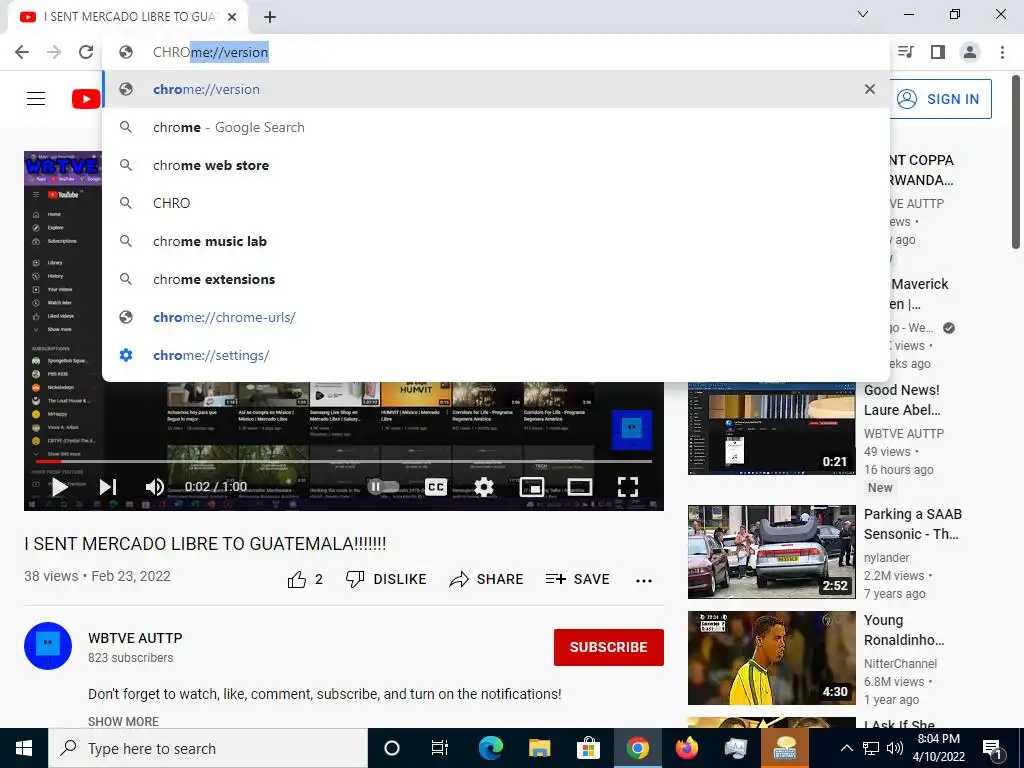Open Chrome's three-dot menu
The width and height of the screenshot is (1024, 768).
[x=1002, y=52]
